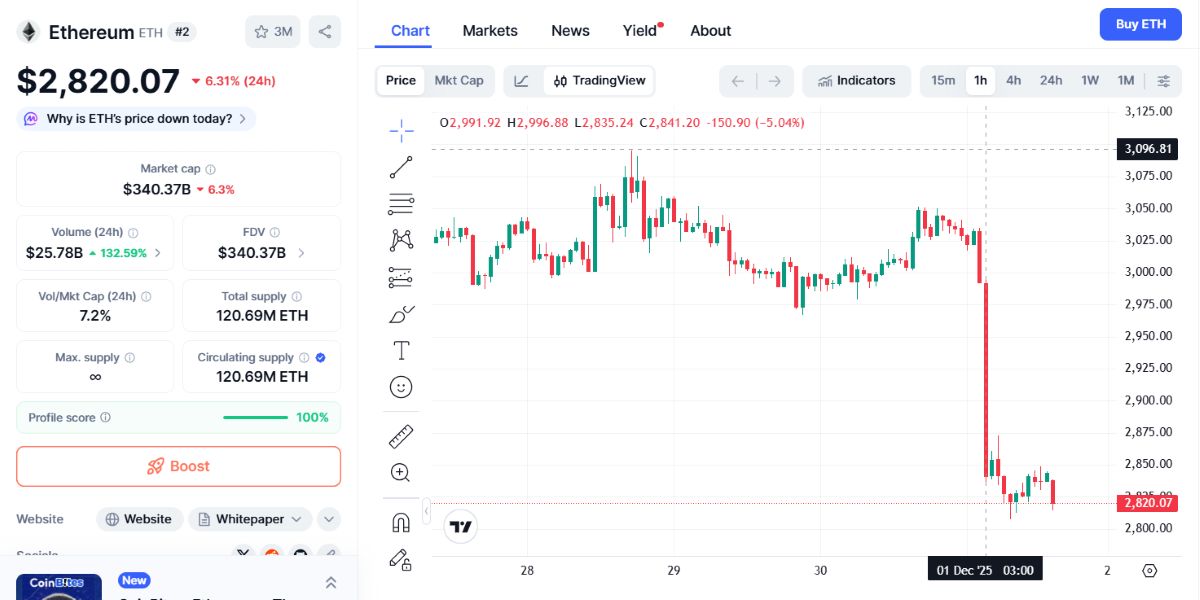1200x600 pixels.
Task: Set chart interval to 24h
Action: pos(1051,81)
